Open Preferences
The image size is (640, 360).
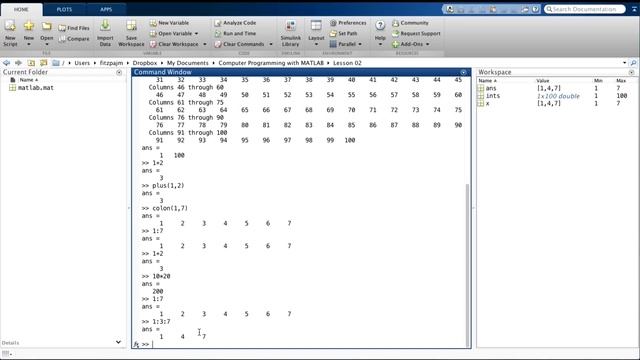(x=348, y=23)
